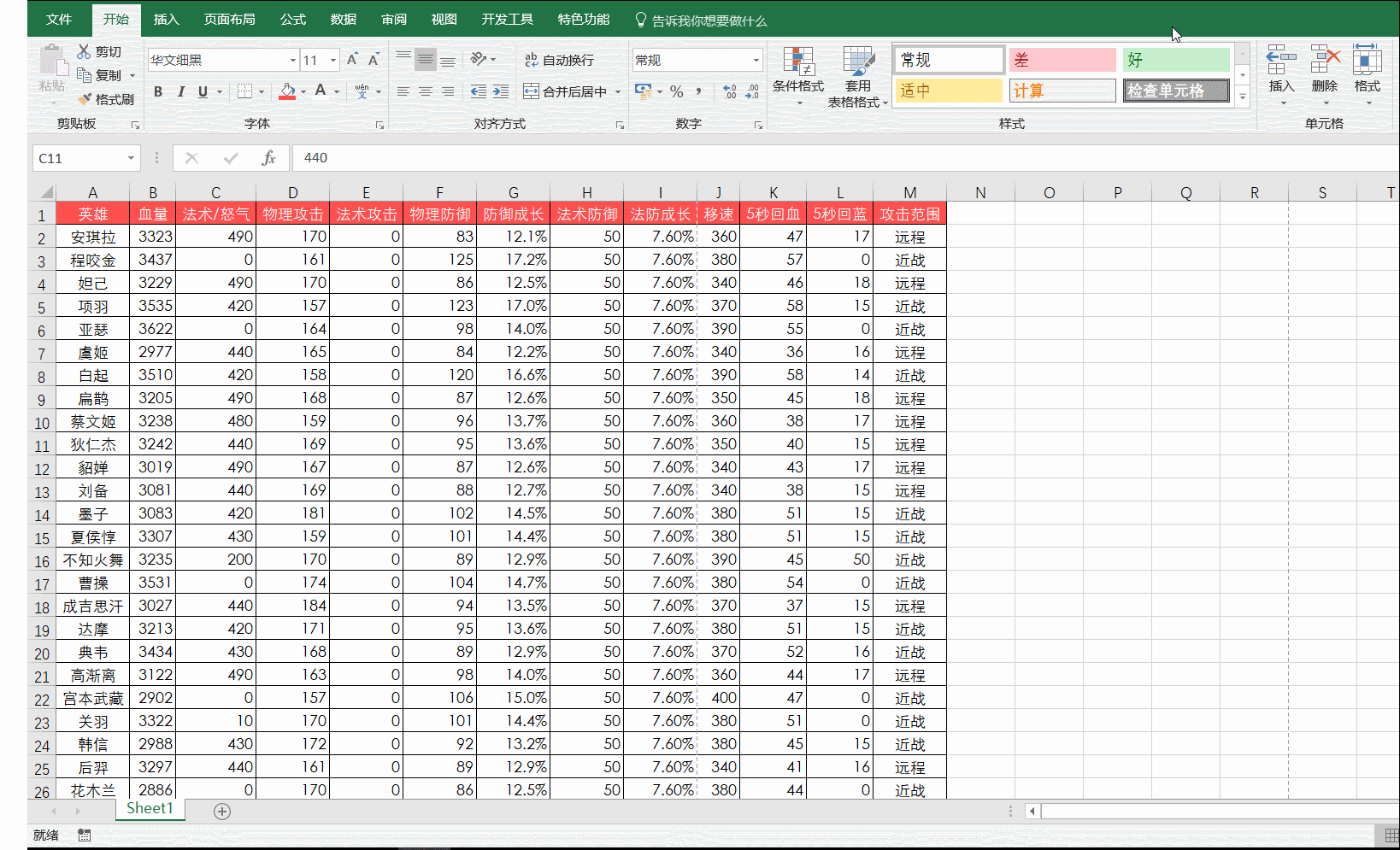1400x850 pixels.
Task: Click the Insert cells (插入) icon
Action: point(1281,60)
